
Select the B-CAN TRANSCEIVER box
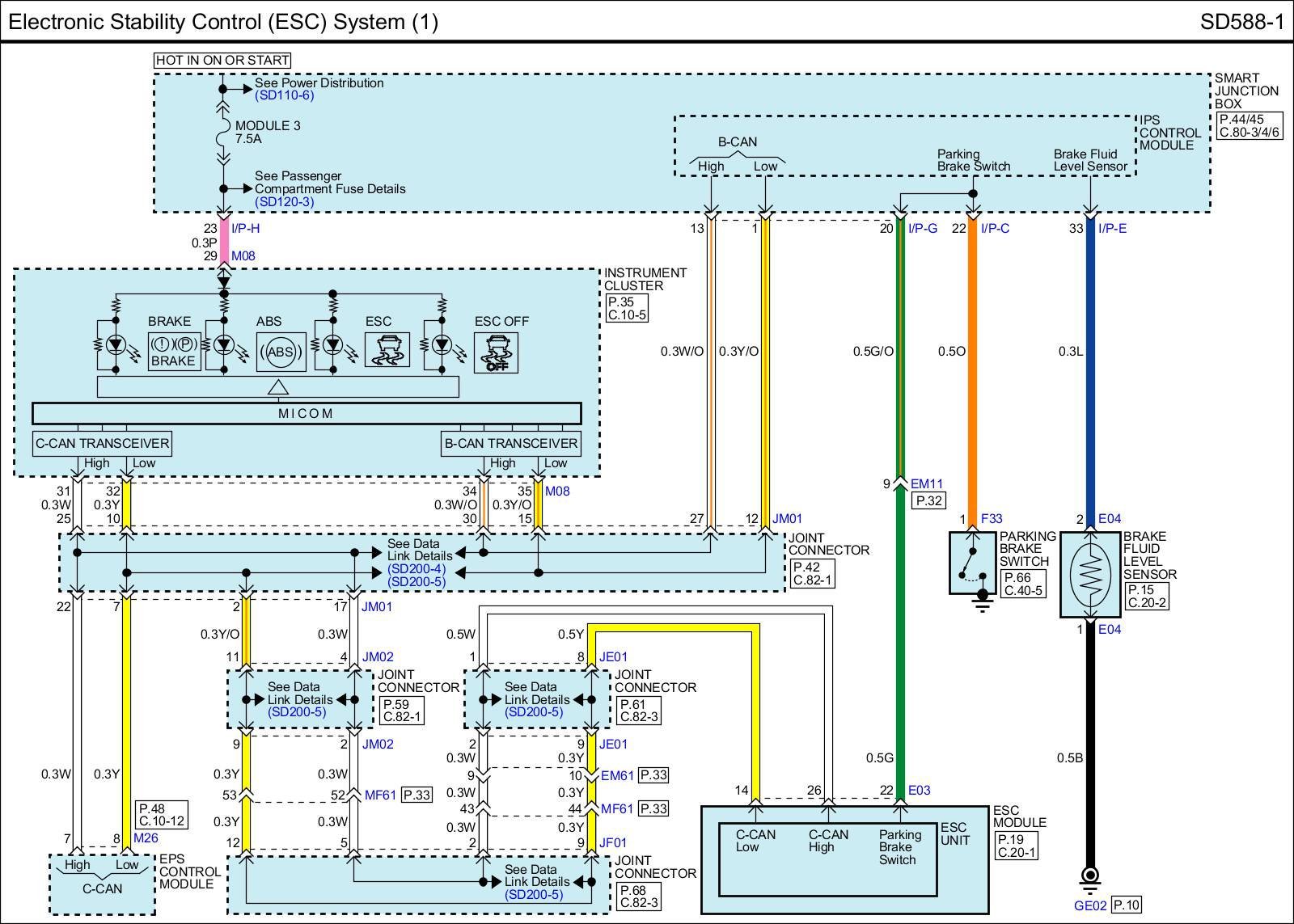511,443
